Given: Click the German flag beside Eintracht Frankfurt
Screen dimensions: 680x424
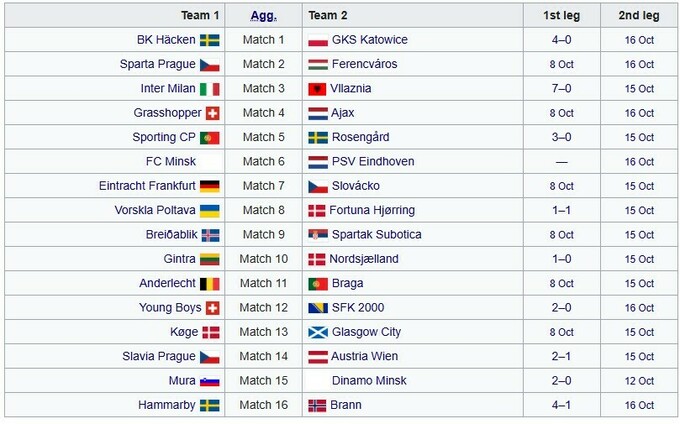Looking at the screenshot, I should [210, 186].
